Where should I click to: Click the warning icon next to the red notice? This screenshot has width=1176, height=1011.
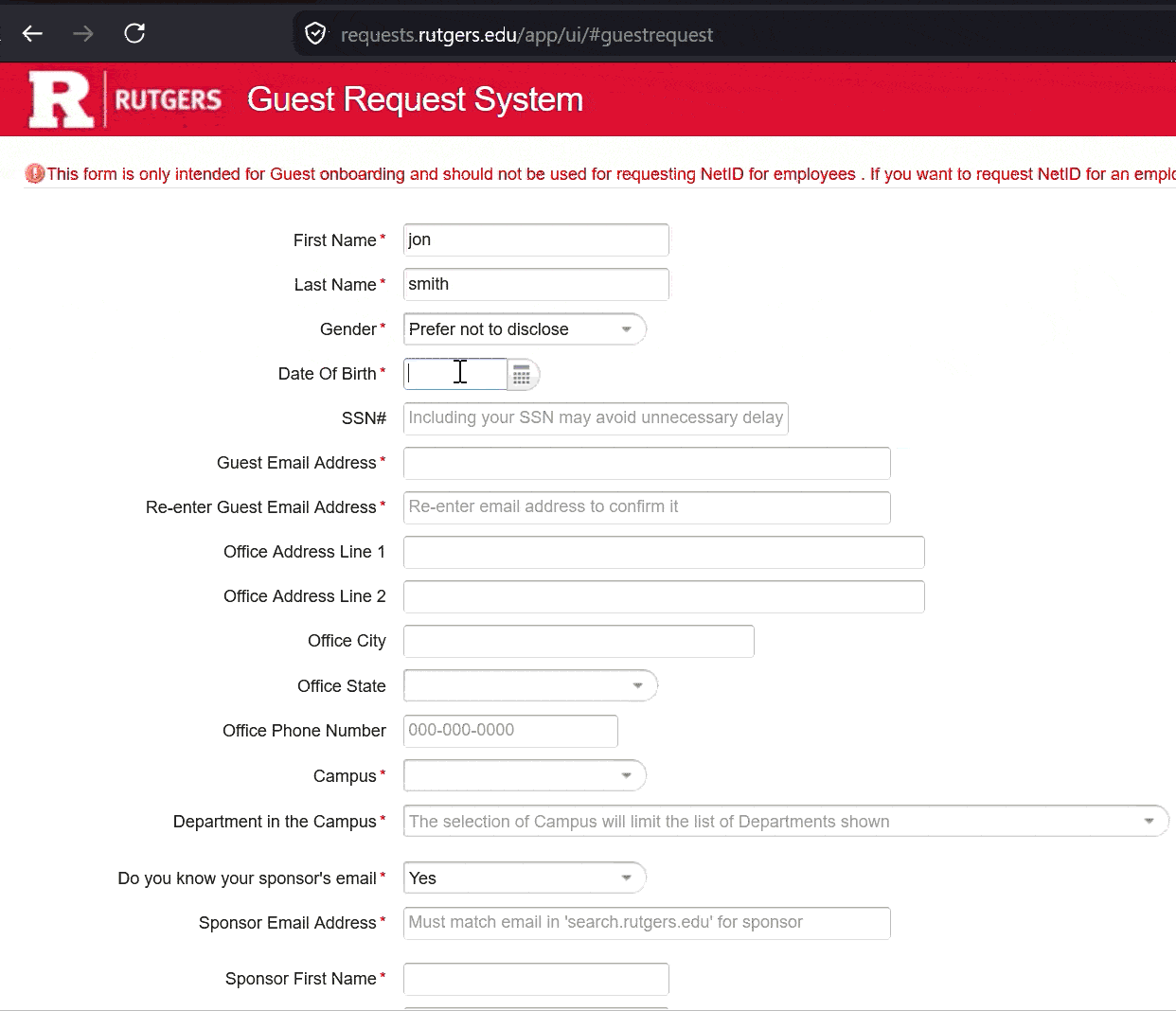[x=34, y=173]
